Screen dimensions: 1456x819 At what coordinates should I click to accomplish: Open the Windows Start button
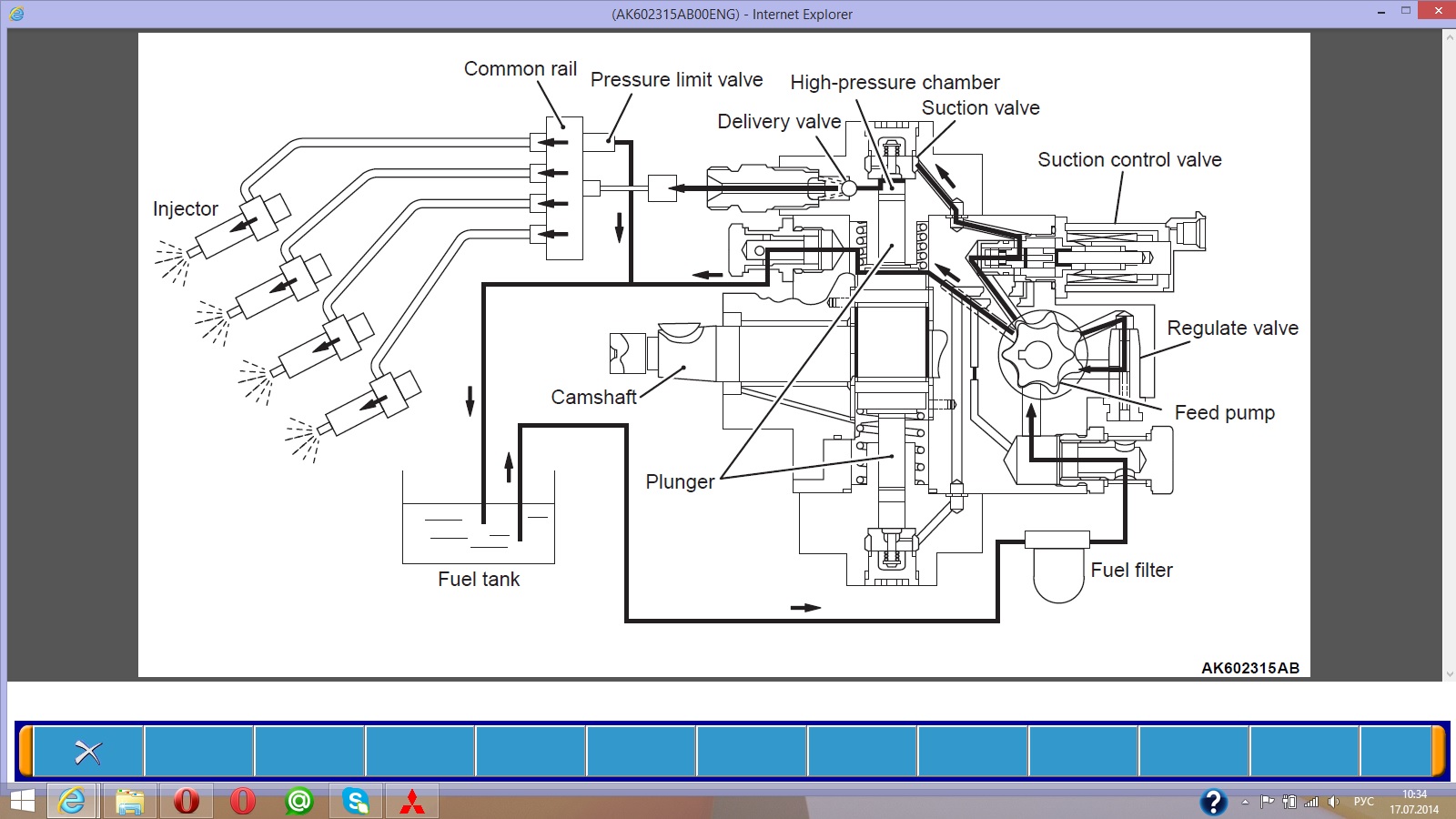pos(22,801)
